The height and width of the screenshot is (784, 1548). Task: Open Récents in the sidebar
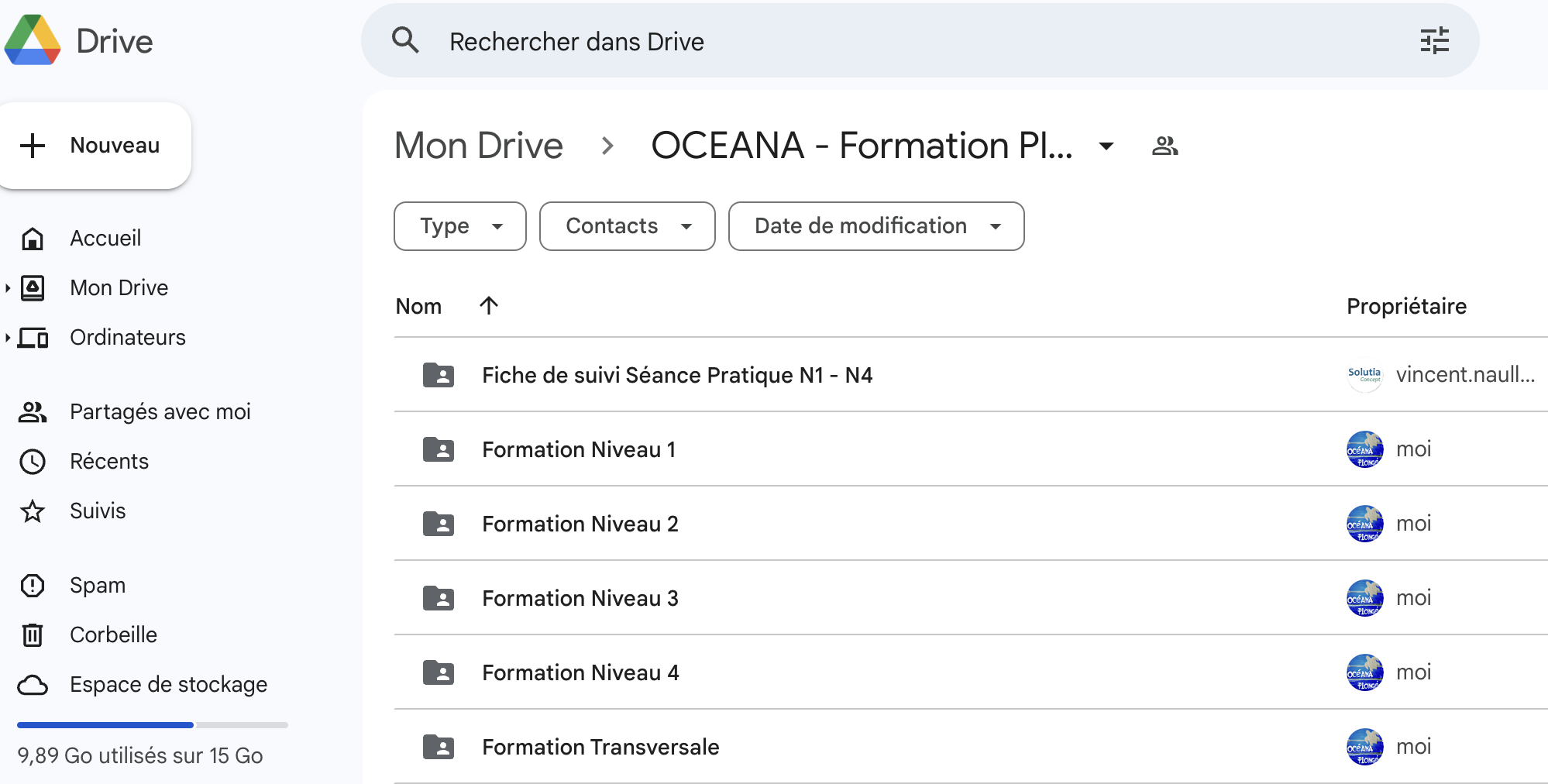point(108,461)
